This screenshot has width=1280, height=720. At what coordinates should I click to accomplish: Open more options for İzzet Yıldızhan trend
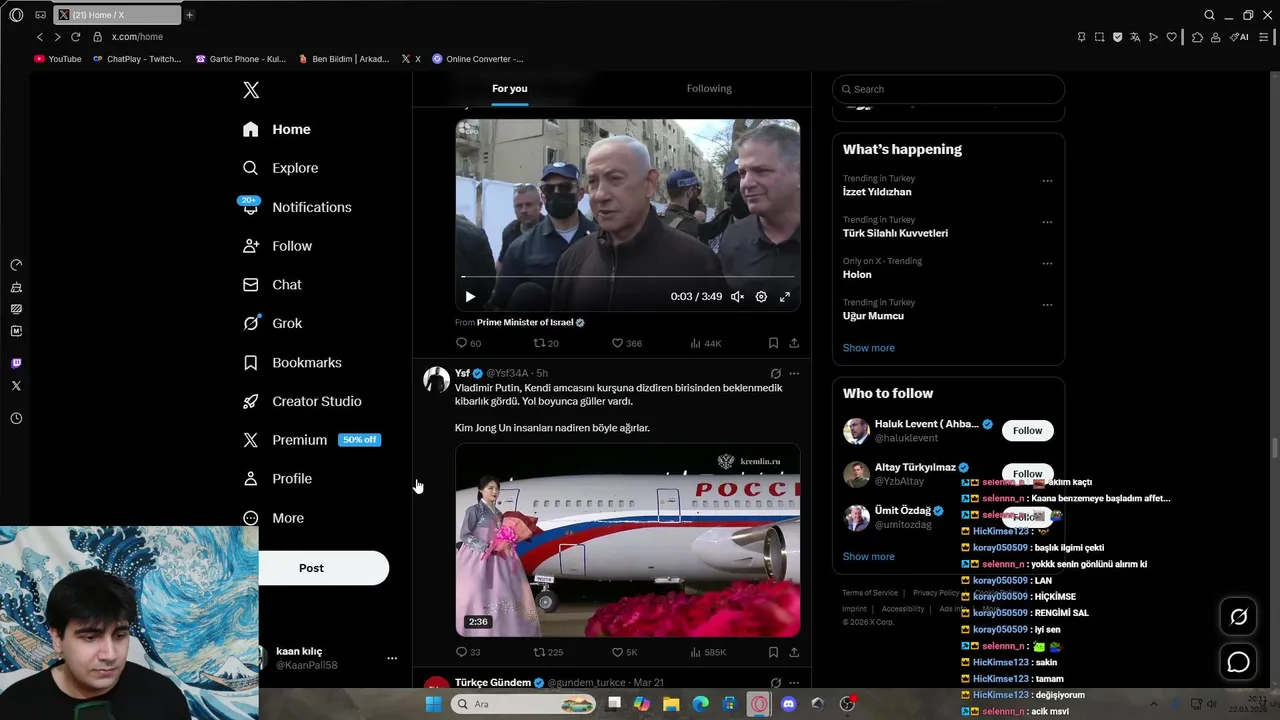(x=1047, y=181)
